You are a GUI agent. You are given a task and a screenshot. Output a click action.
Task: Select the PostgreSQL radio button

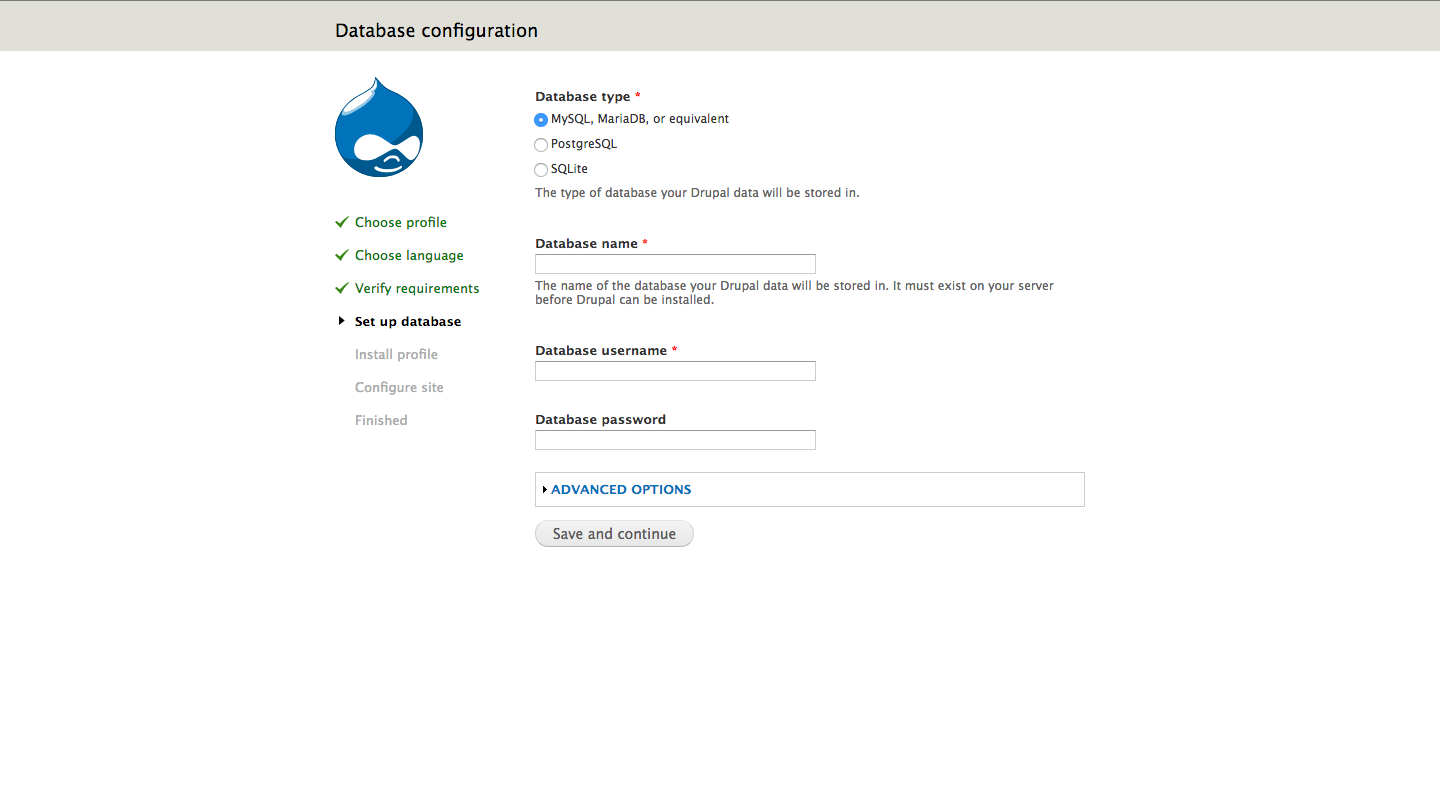pos(541,145)
